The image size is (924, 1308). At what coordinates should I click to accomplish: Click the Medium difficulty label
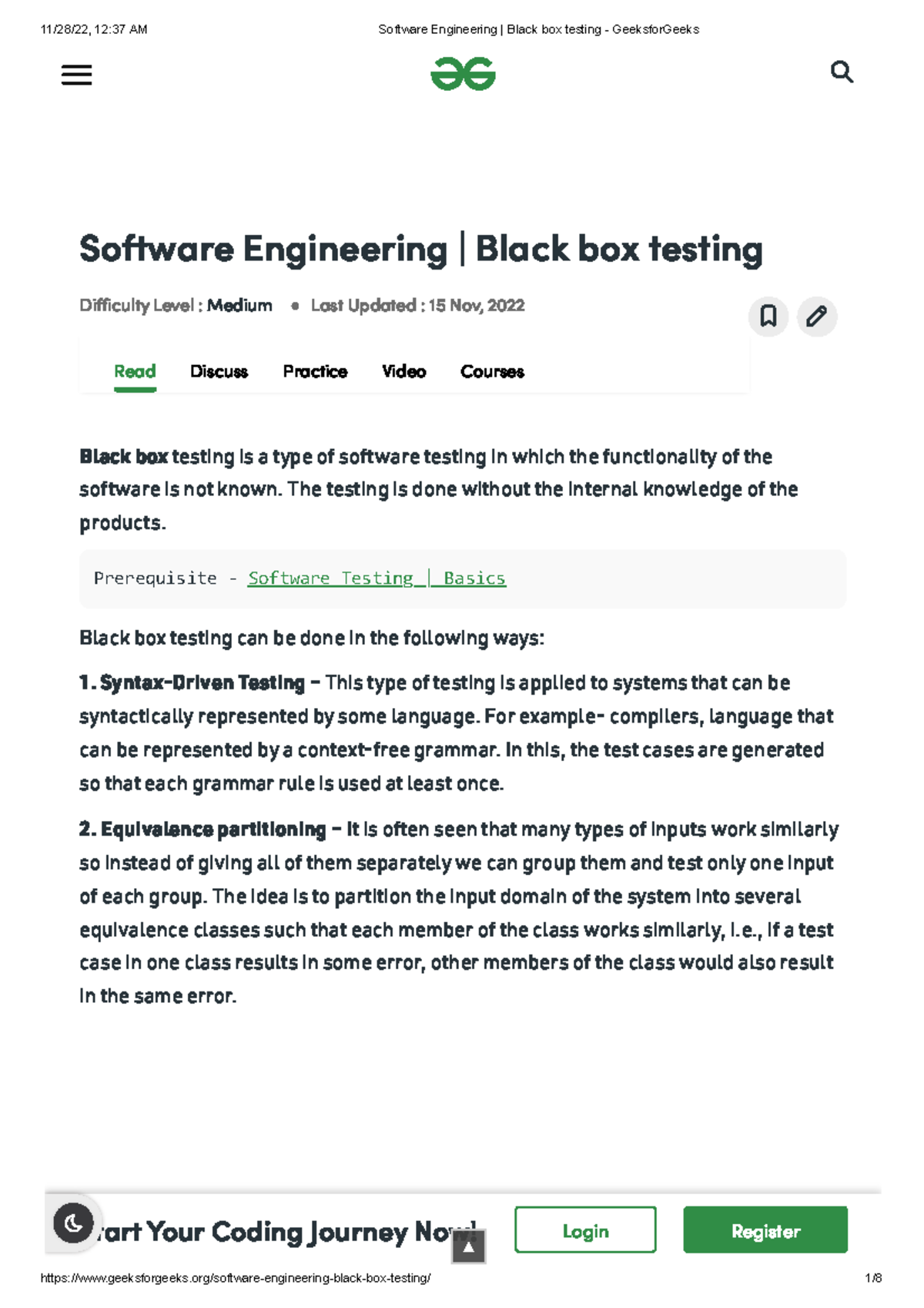(x=240, y=305)
